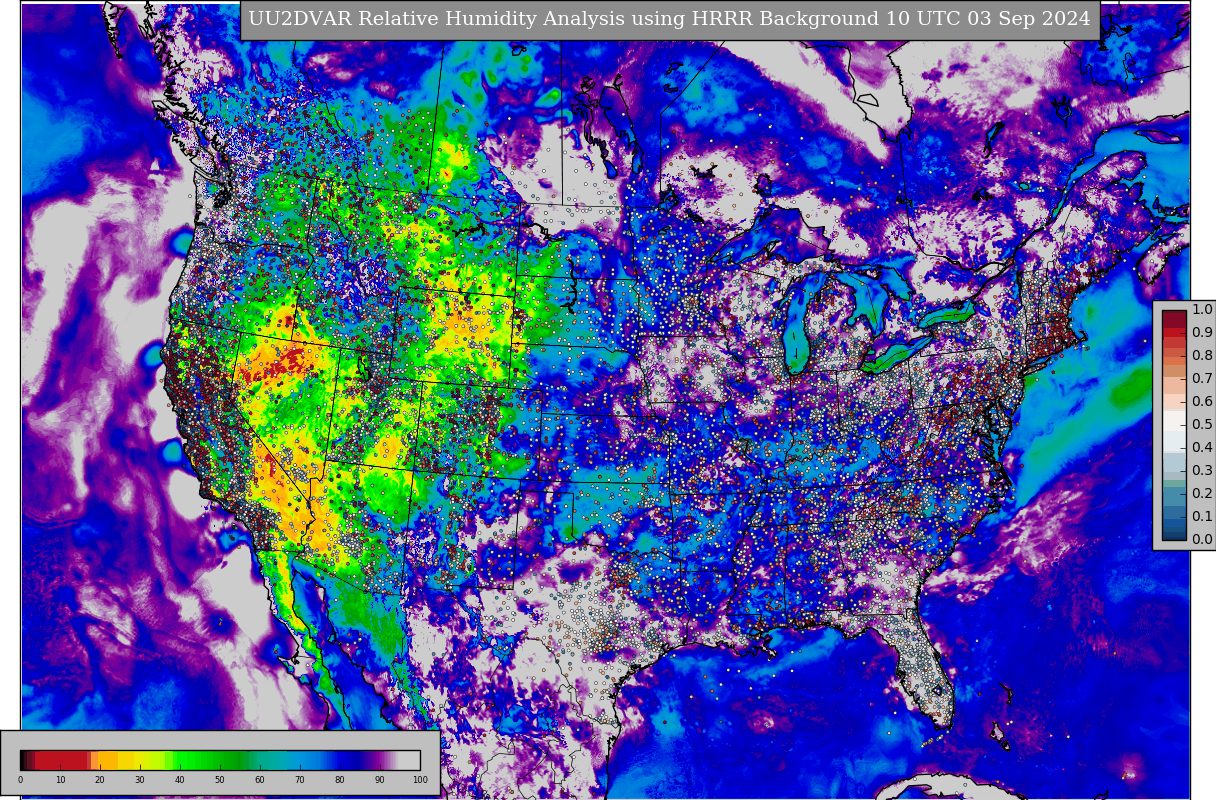Pick the red segment of the humidity colorbar
The image size is (1216, 800).
click(x=62, y=760)
